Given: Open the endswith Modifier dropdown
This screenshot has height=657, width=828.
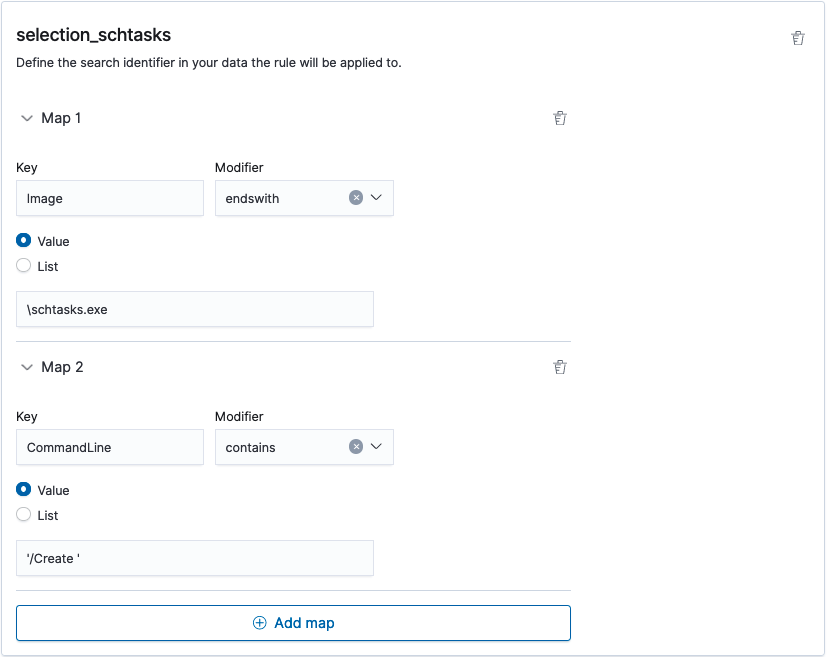Looking at the screenshot, I should (x=377, y=197).
